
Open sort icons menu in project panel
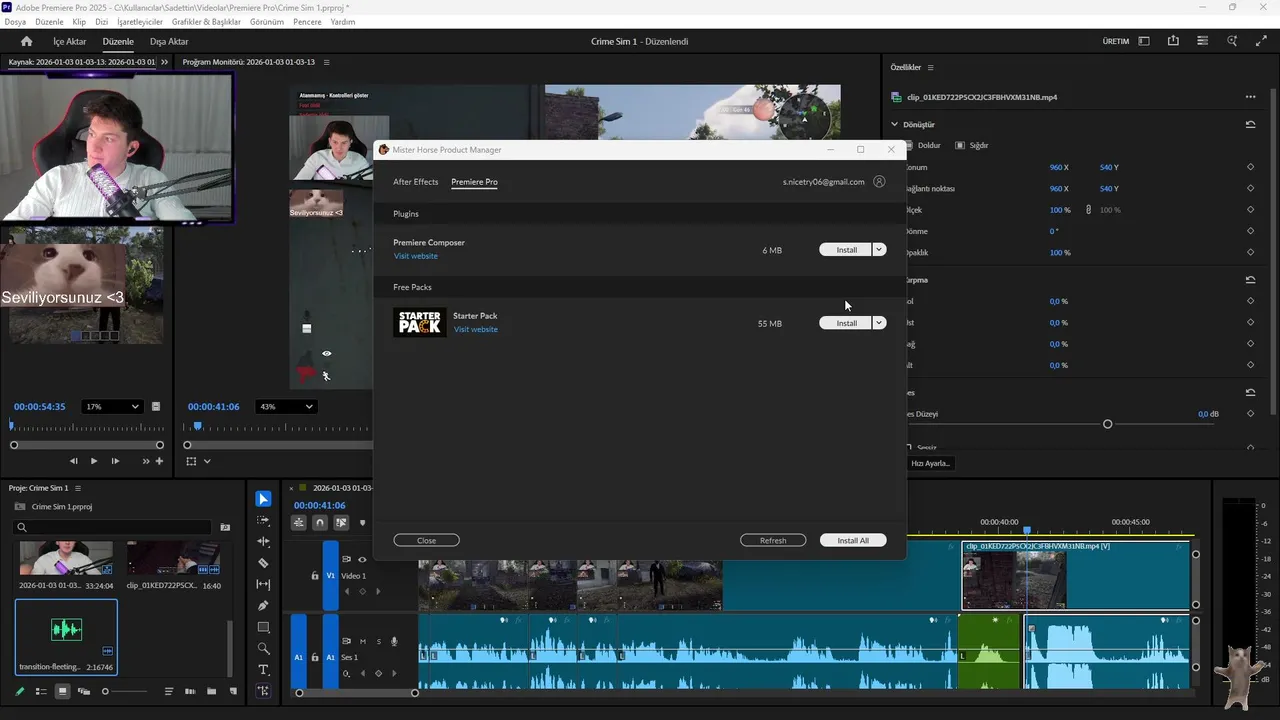tap(168, 691)
